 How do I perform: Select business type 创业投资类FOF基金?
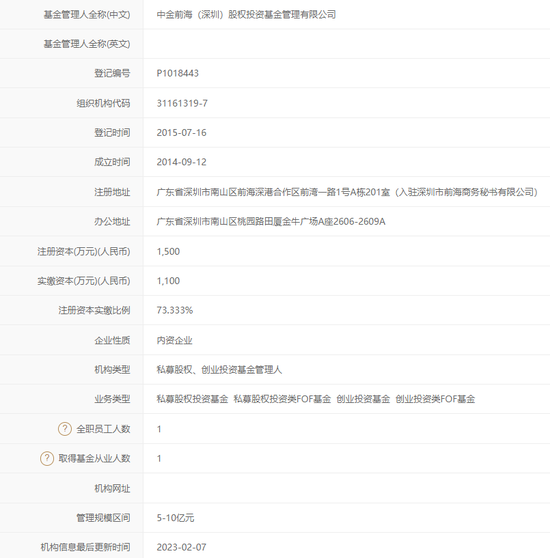point(435,399)
